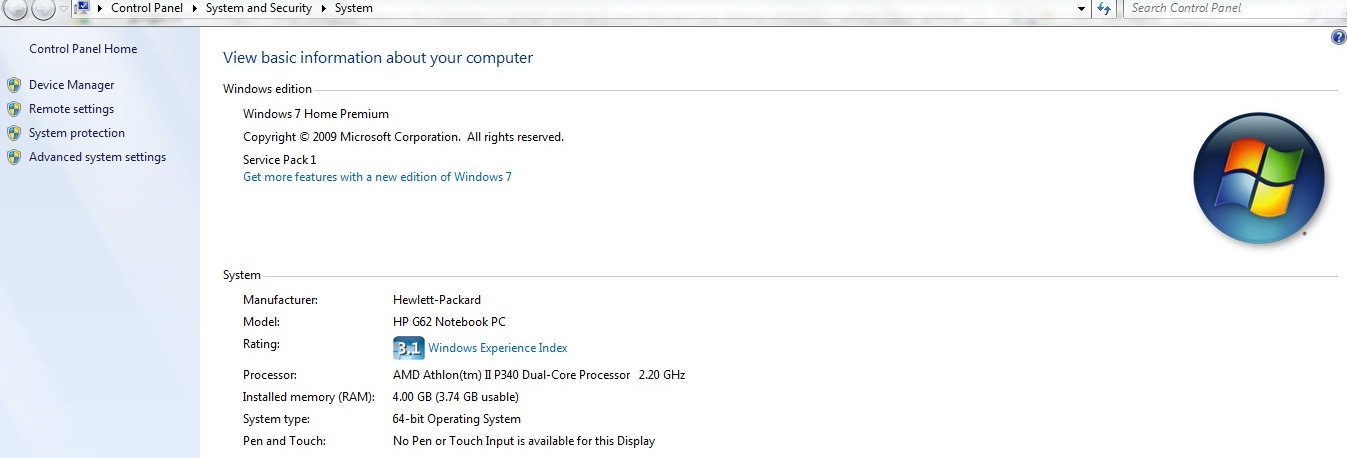This screenshot has width=1347, height=458.
Task: Open Get more features with new edition link
Action: click(377, 177)
